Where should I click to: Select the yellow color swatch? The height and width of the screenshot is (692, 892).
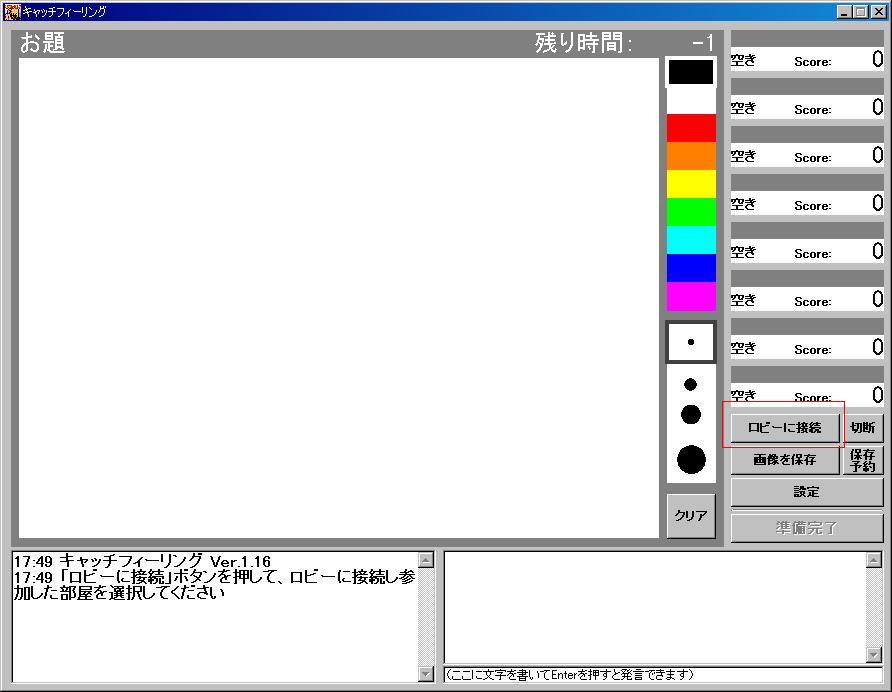point(691,184)
